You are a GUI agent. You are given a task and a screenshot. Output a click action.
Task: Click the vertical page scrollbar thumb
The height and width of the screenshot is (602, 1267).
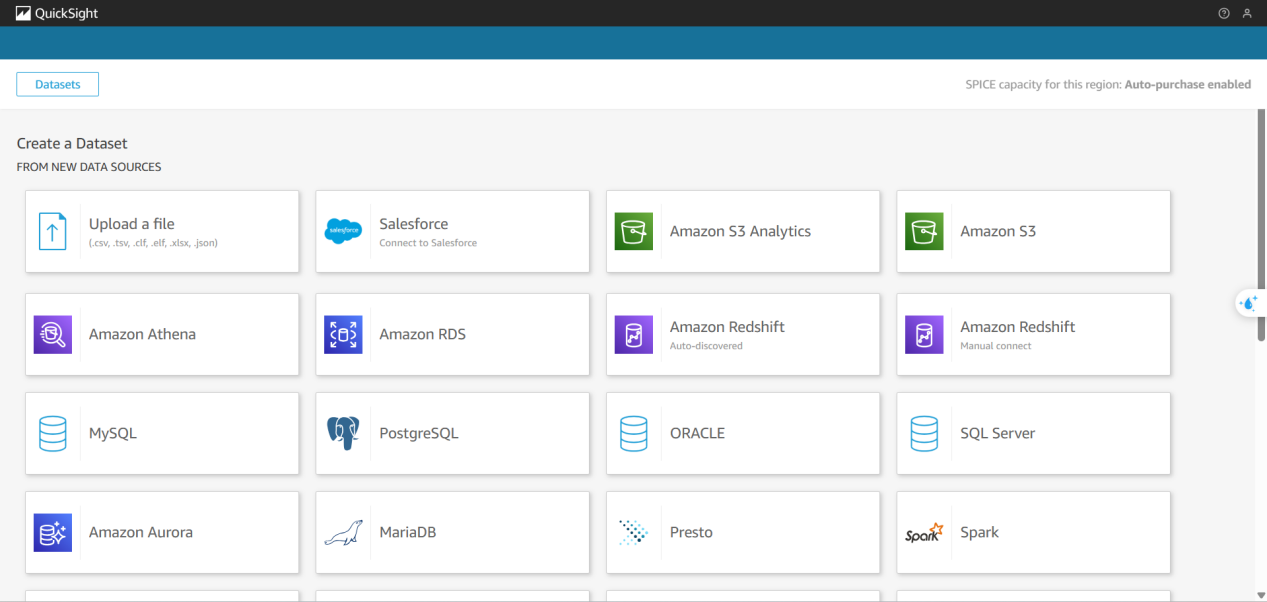1261,225
